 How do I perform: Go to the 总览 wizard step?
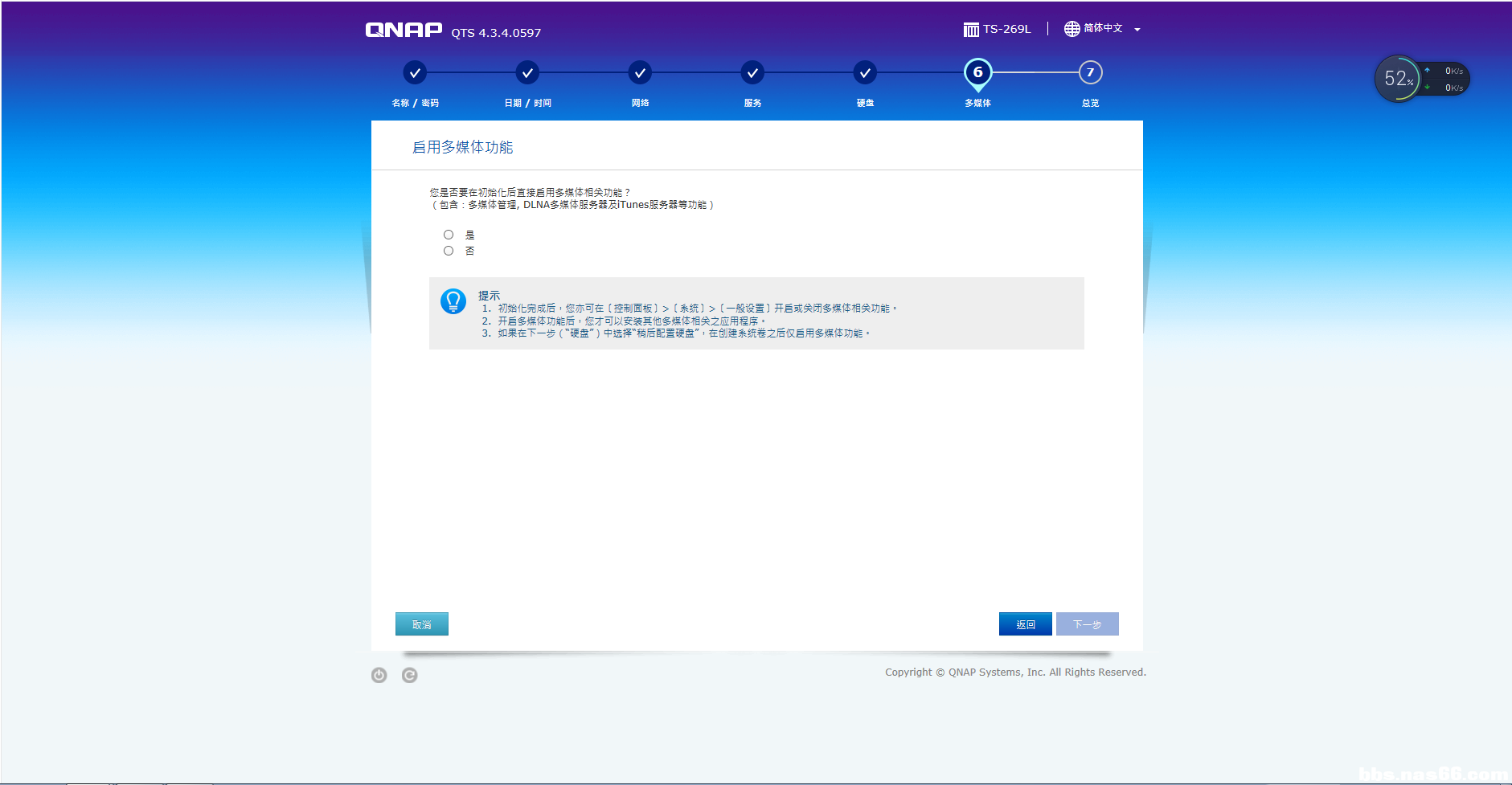(x=1090, y=72)
